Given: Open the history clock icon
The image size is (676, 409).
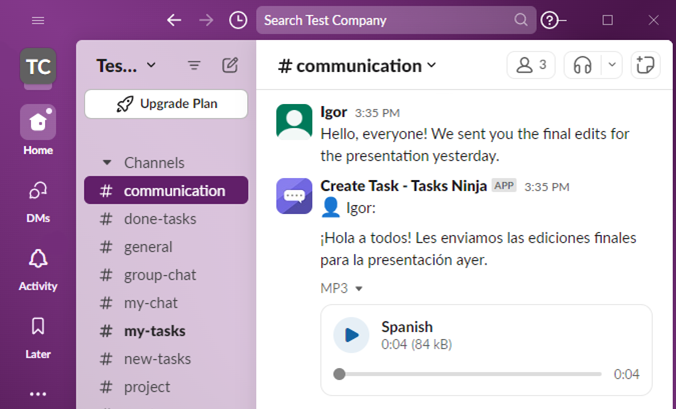Looking at the screenshot, I should [238, 20].
